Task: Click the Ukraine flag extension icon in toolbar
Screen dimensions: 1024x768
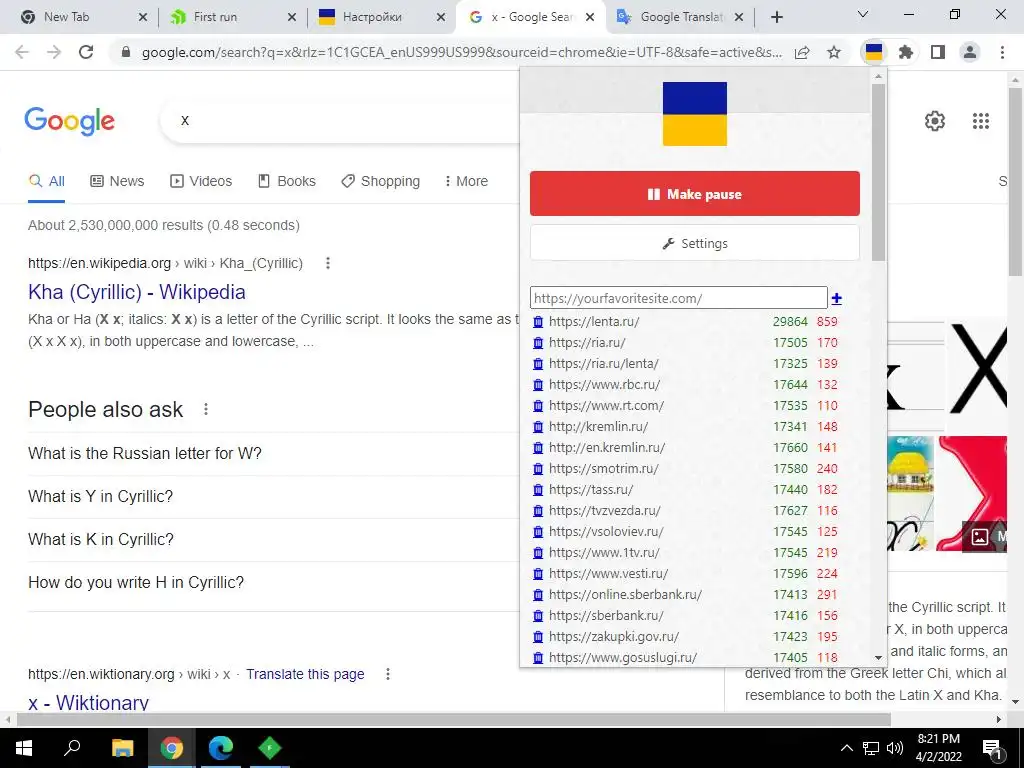Action: (x=873, y=52)
